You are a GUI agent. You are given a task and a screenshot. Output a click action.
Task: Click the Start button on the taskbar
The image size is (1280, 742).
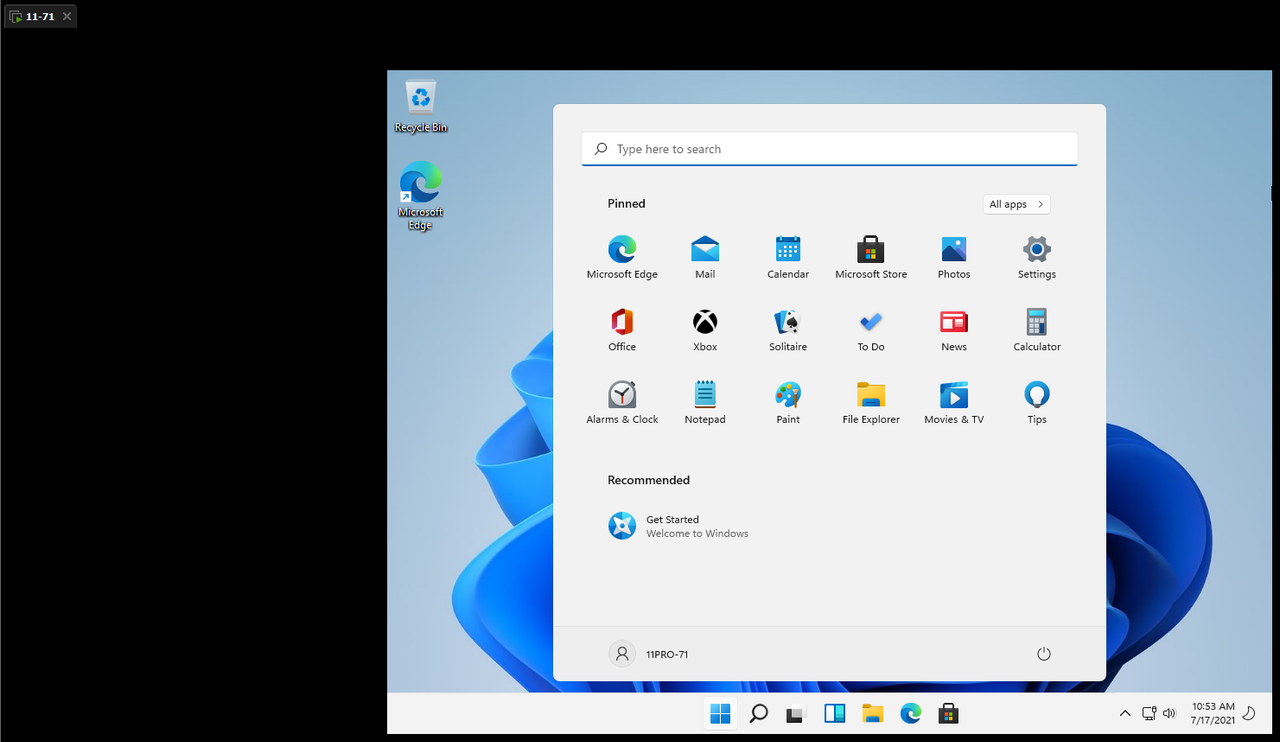coord(720,714)
